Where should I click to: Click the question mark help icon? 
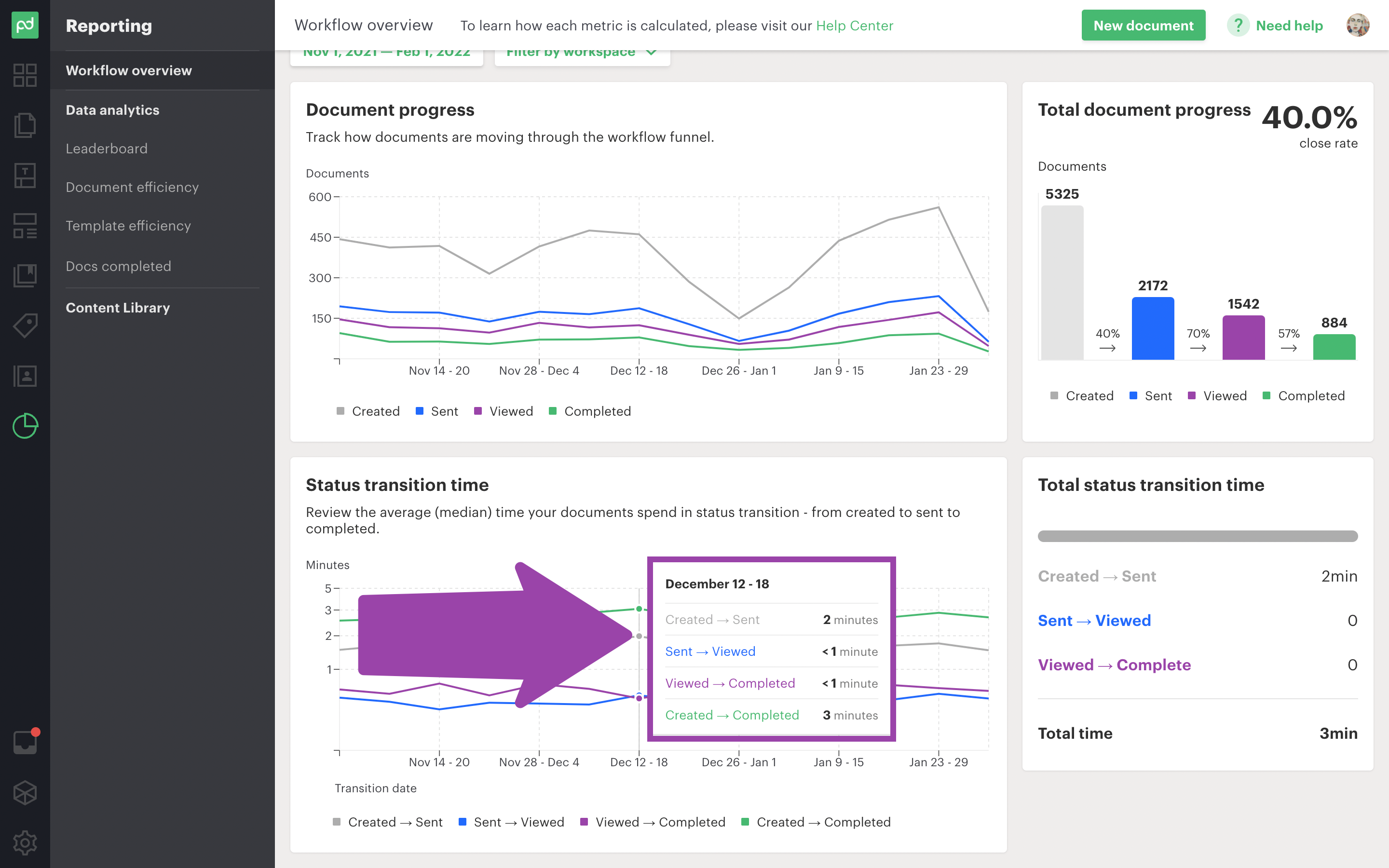(1238, 25)
